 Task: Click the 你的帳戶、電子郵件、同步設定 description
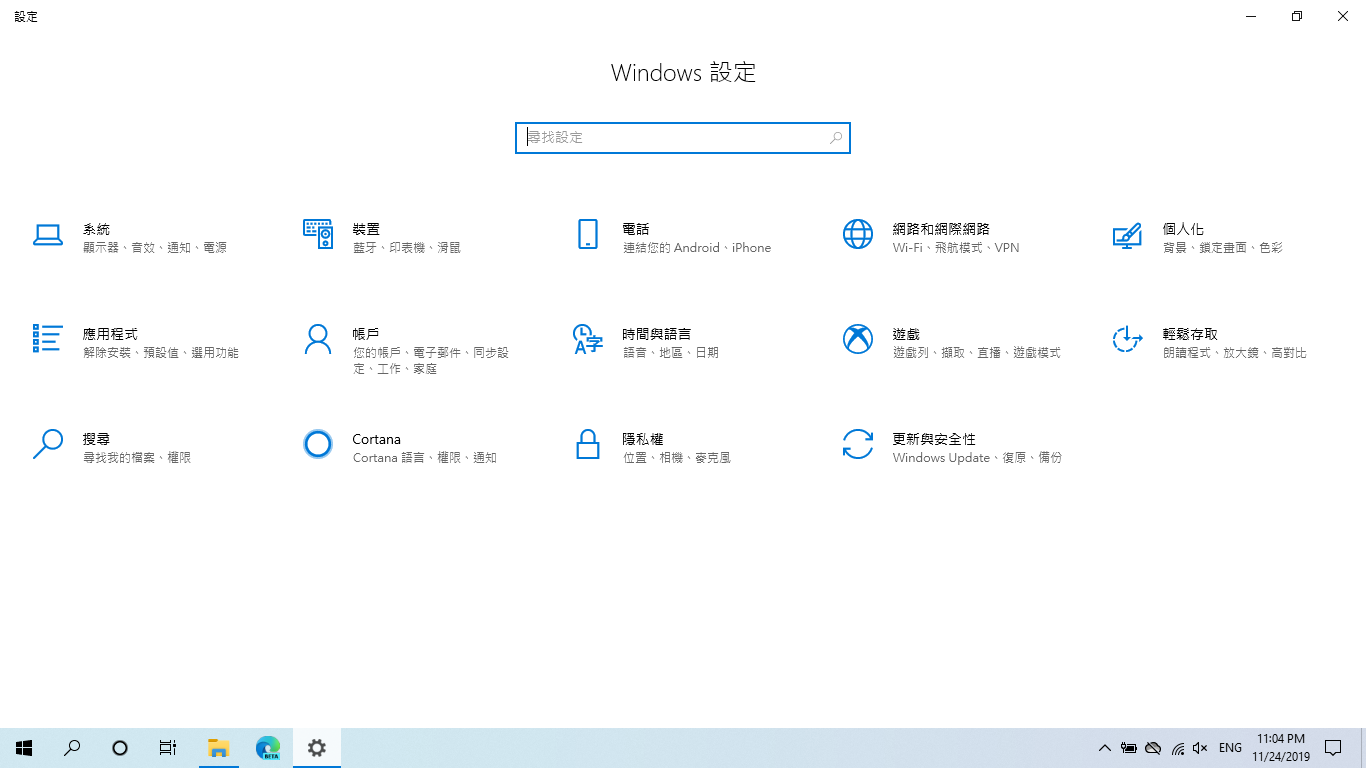pos(431,361)
